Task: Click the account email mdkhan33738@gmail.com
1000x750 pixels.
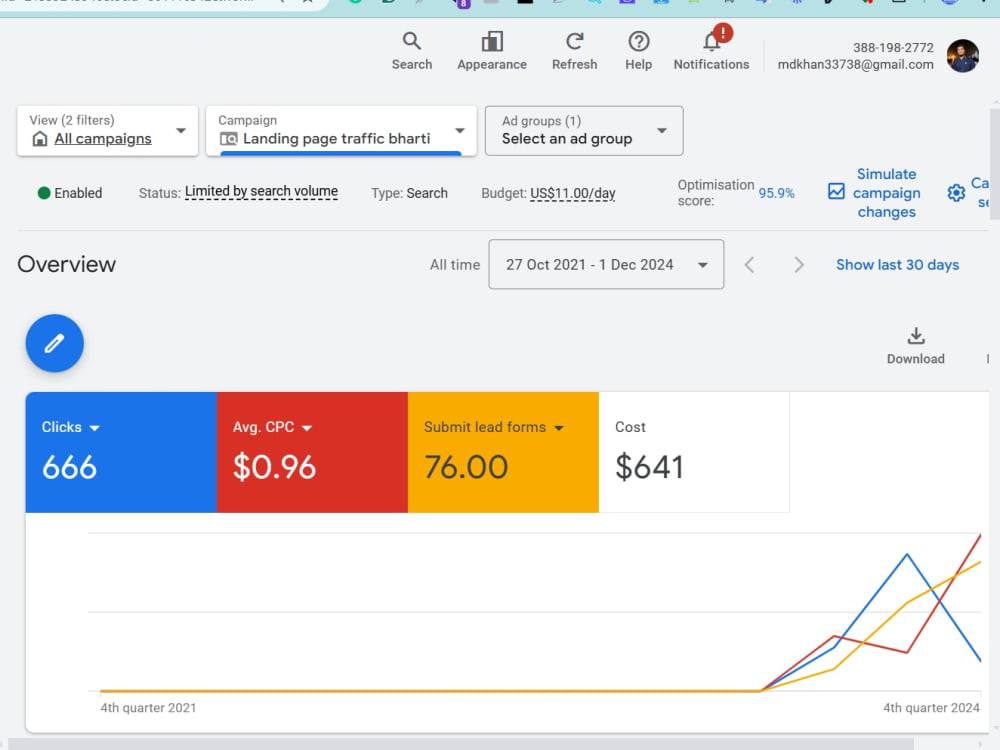Action: pos(855,64)
